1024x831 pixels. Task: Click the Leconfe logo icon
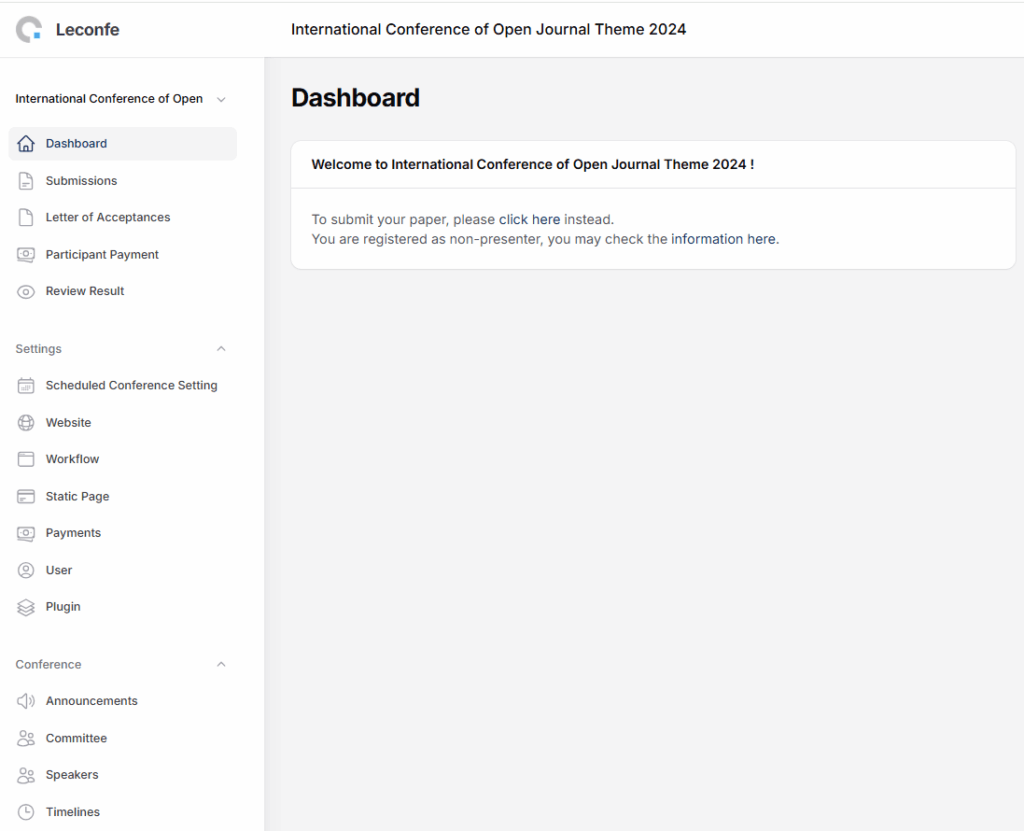coord(29,29)
